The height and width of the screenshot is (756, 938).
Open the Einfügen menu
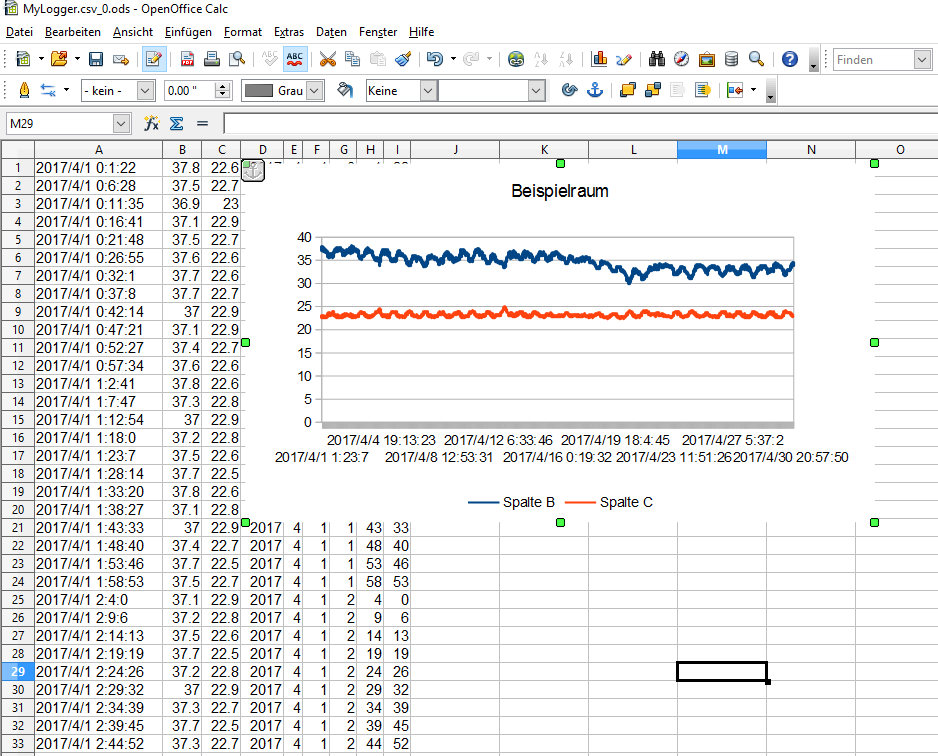pos(188,32)
